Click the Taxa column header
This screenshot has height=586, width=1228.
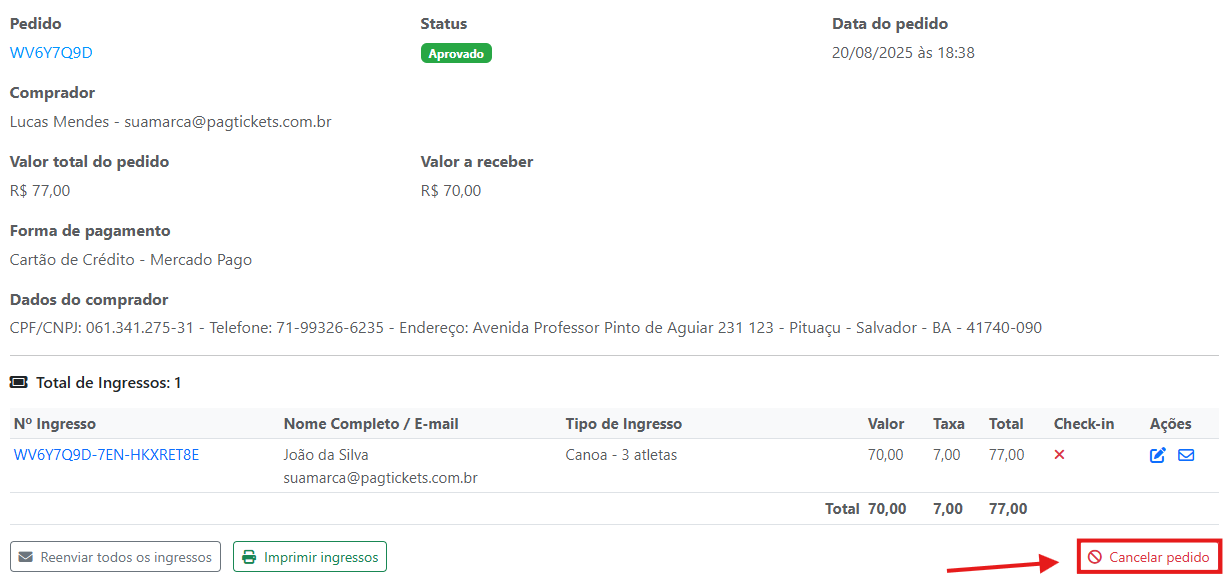[949, 424]
